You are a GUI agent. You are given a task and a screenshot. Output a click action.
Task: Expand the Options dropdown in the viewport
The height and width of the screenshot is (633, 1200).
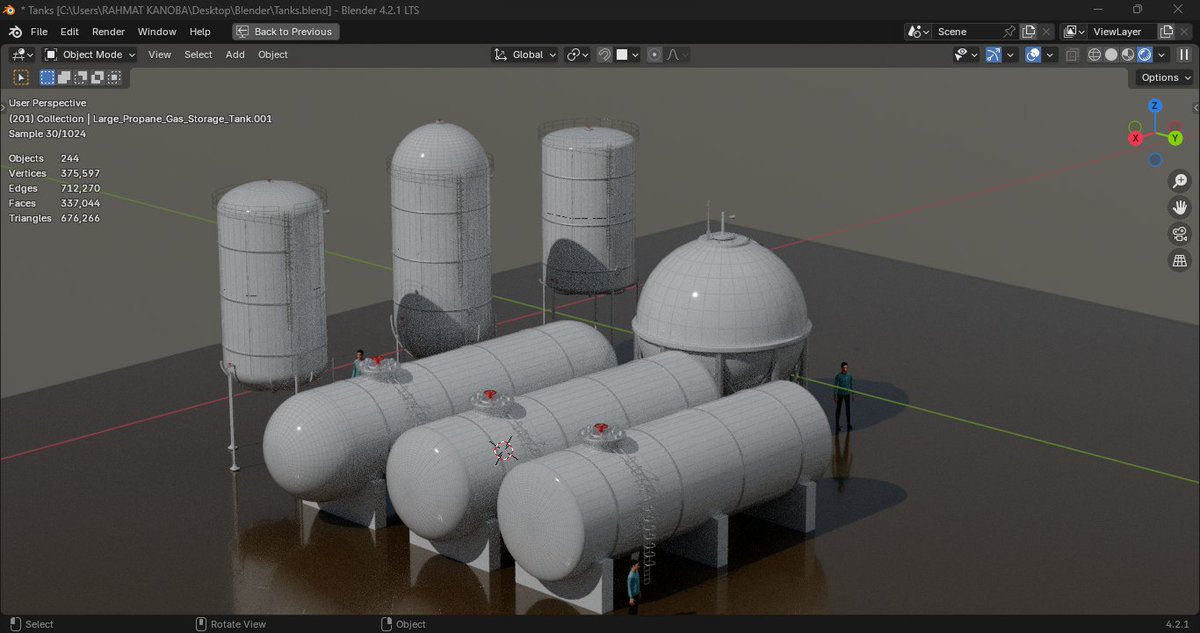coord(1162,77)
